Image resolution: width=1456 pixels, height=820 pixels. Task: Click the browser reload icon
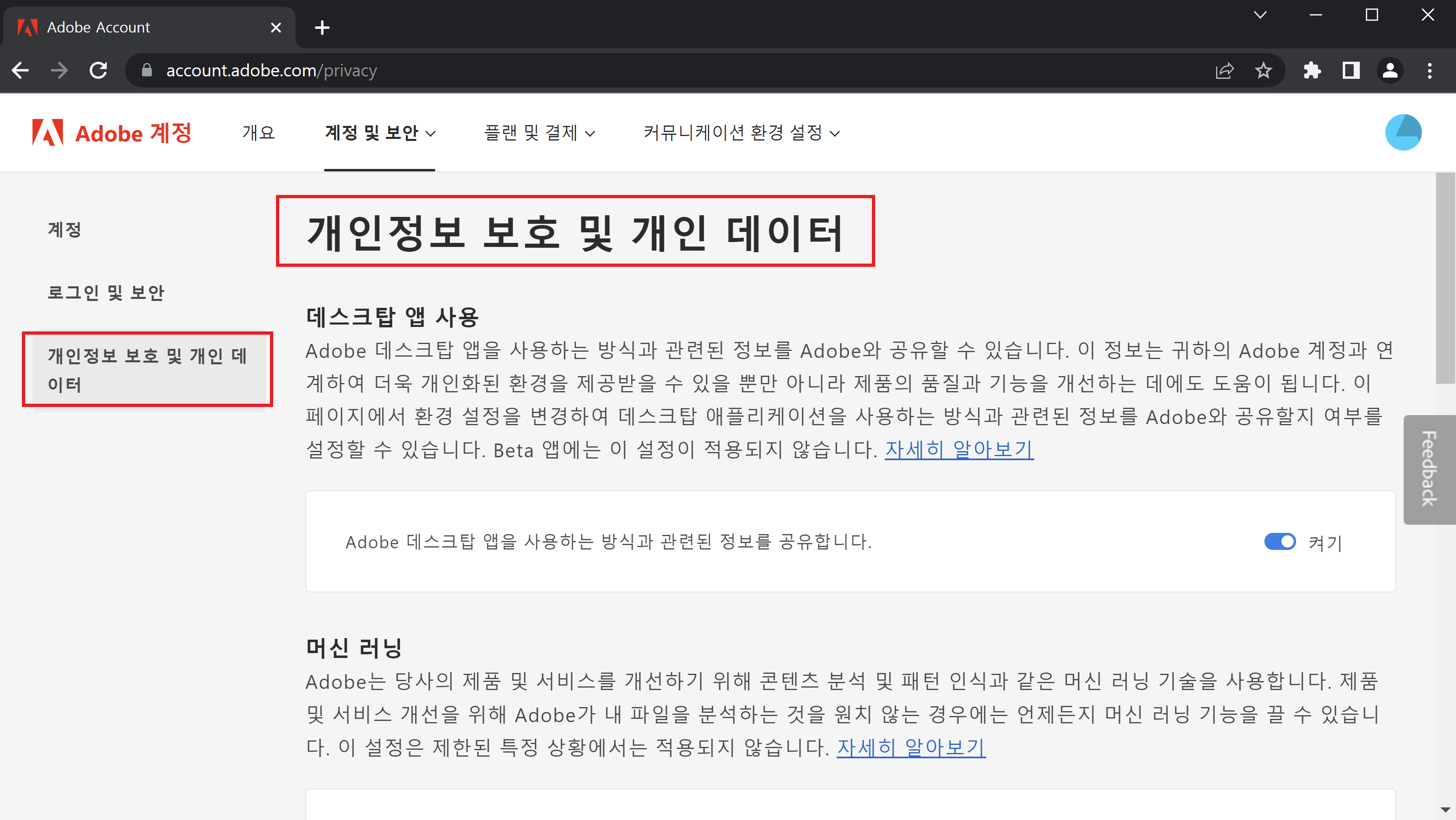(98, 71)
